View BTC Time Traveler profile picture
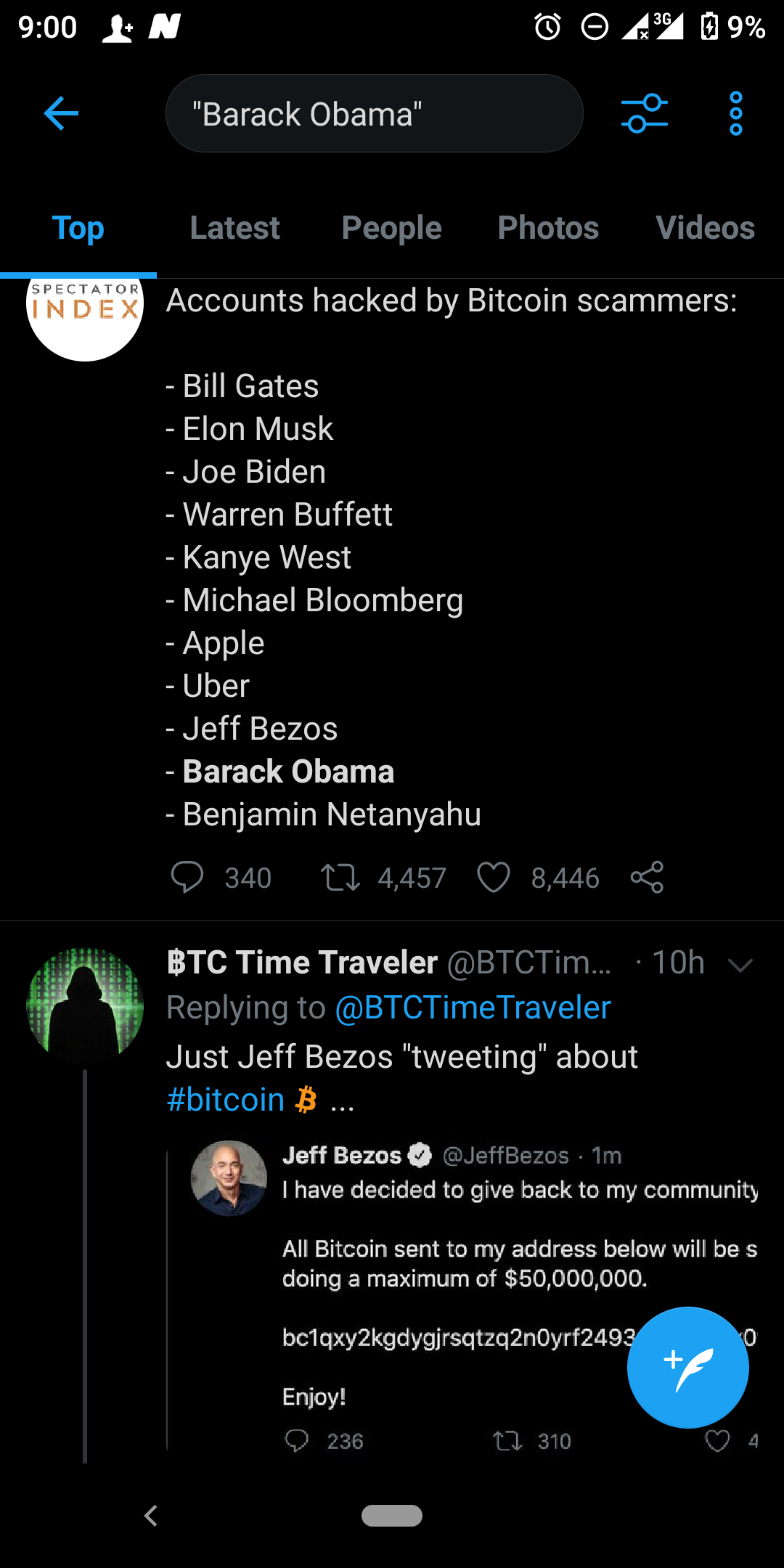Viewport: 784px width, 1568px height. click(x=85, y=1006)
